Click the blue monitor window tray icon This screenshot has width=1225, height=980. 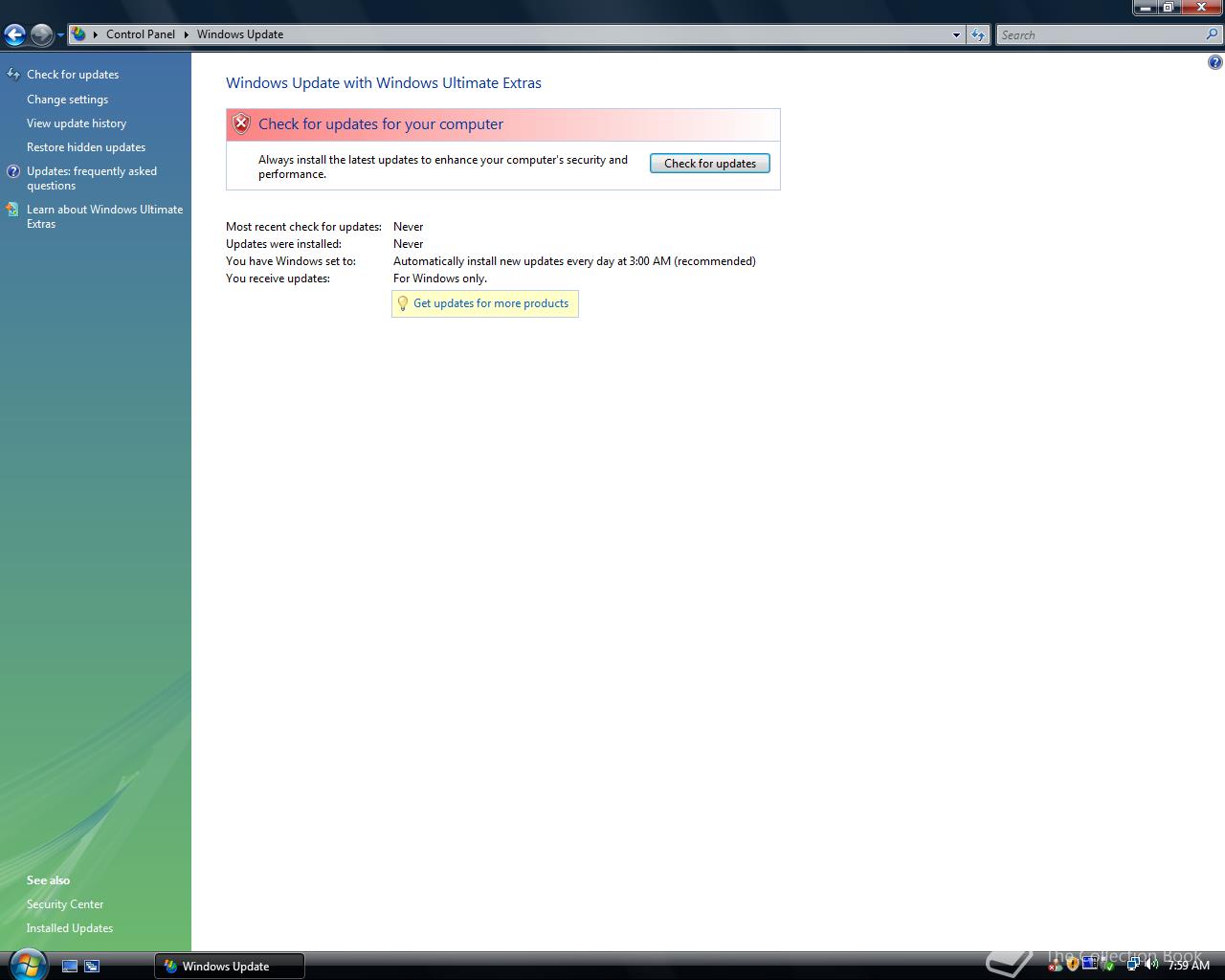pos(1089,963)
